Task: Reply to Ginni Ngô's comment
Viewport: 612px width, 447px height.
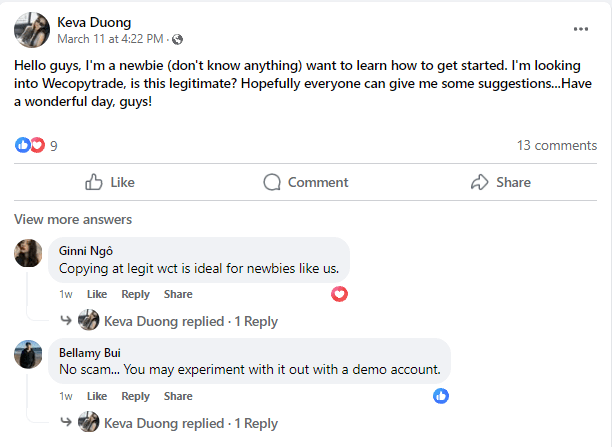Action: [x=135, y=294]
